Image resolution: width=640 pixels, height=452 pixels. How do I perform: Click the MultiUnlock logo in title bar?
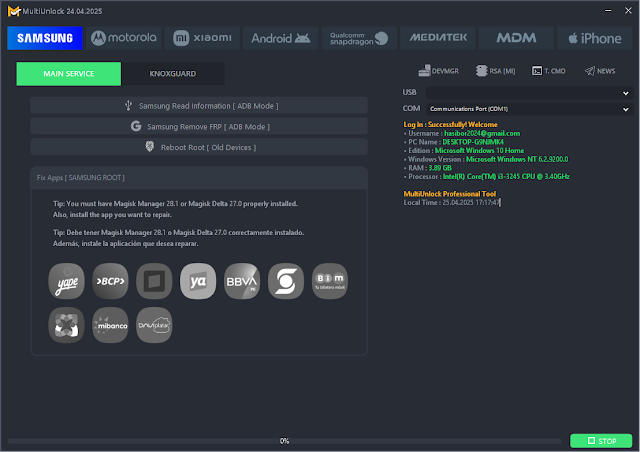(14, 11)
